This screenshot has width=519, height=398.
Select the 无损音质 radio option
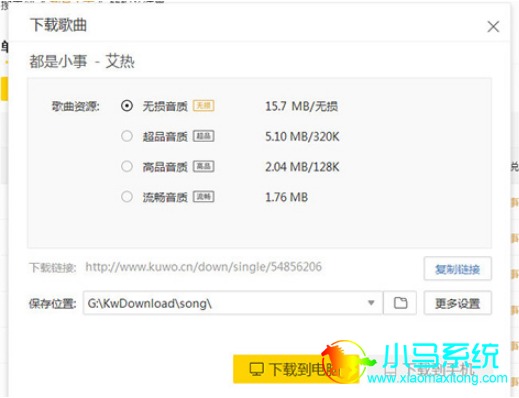(x=127, y=106)
